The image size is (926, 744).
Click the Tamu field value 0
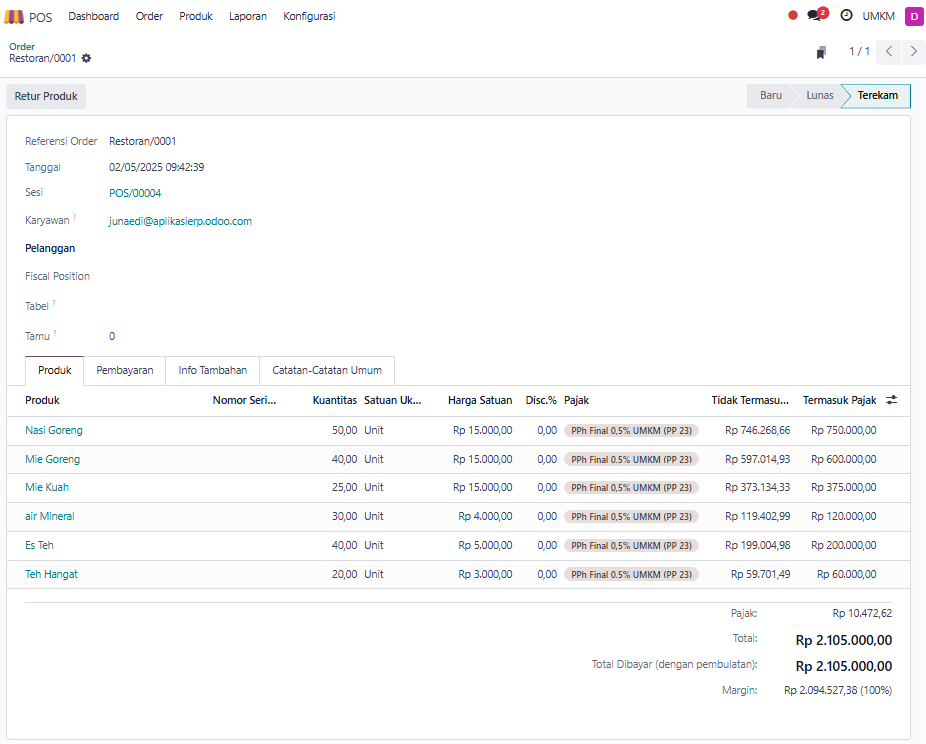coord(112,337)
